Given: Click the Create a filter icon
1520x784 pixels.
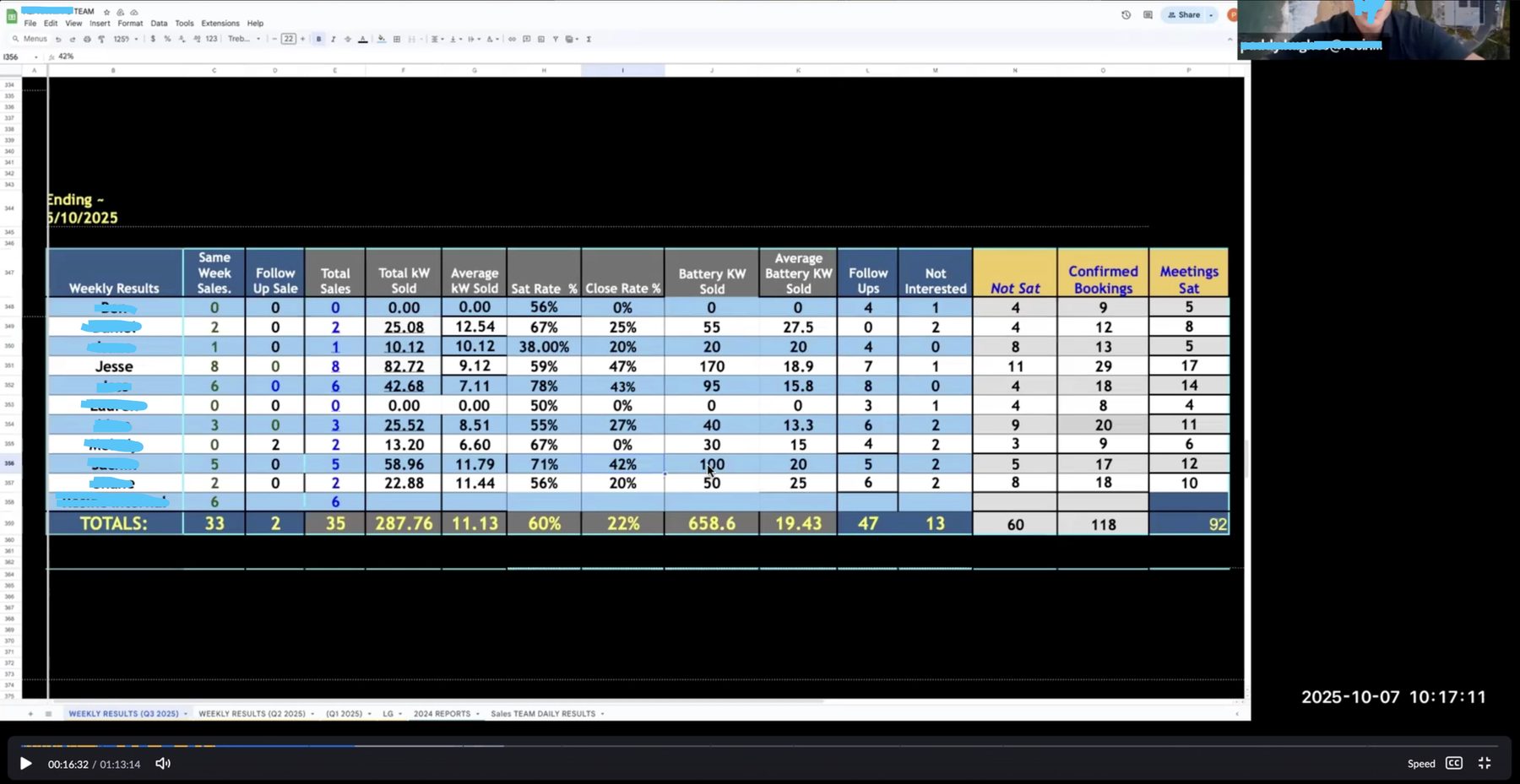Looking at the screenshot, I should pos(555,39).
